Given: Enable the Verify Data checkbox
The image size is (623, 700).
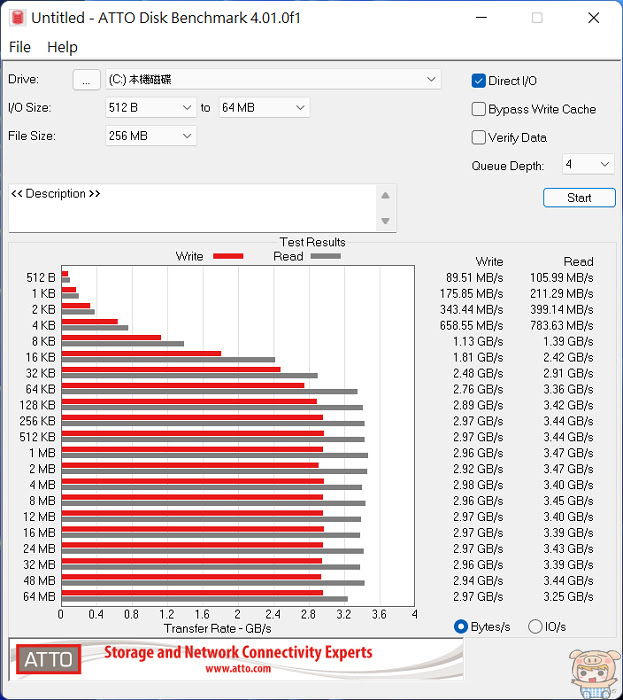Looking at the screenshot, I should [478, 137].
